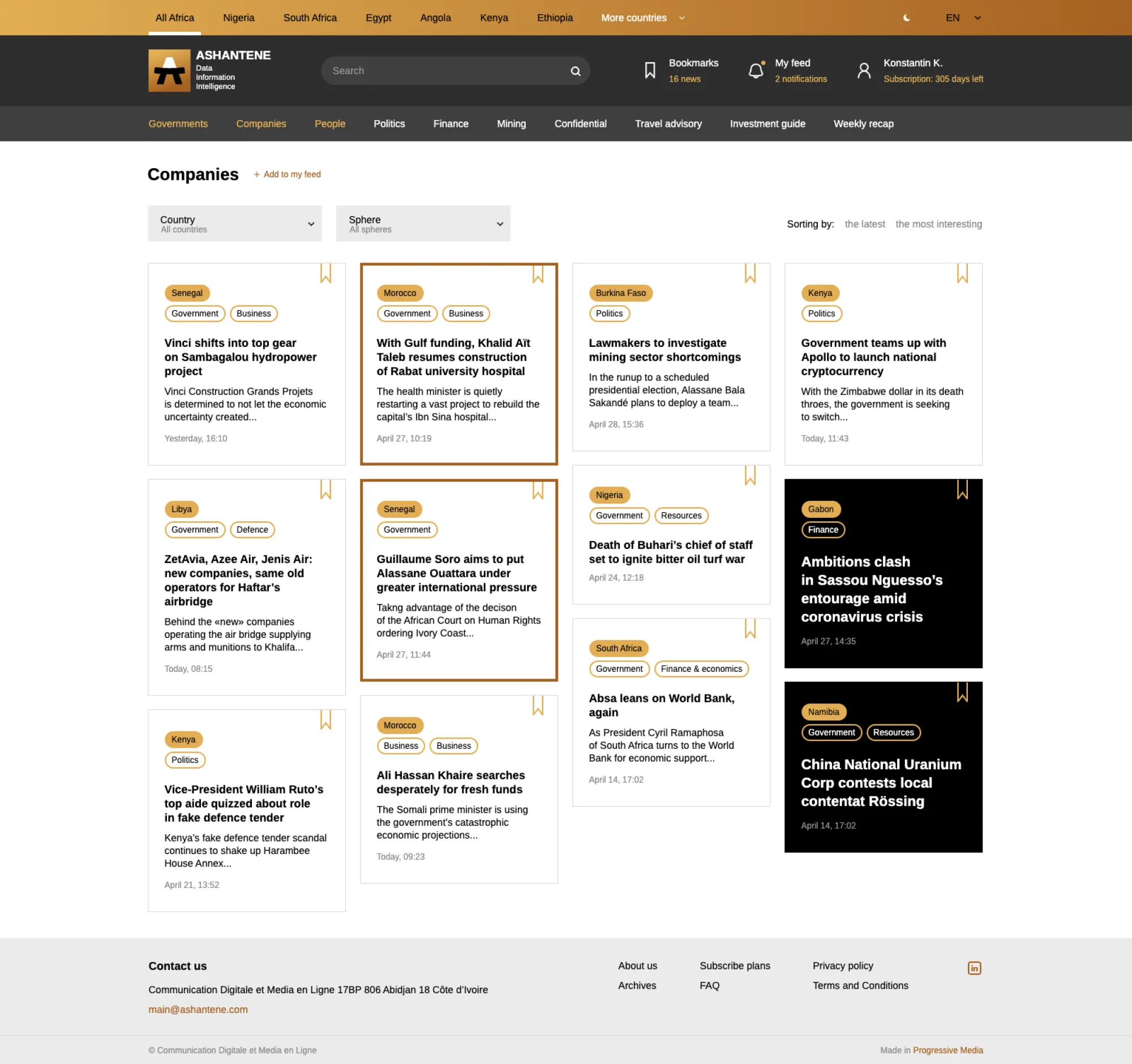
Task: Open the Travel advisory section
Action: [668, 123]
